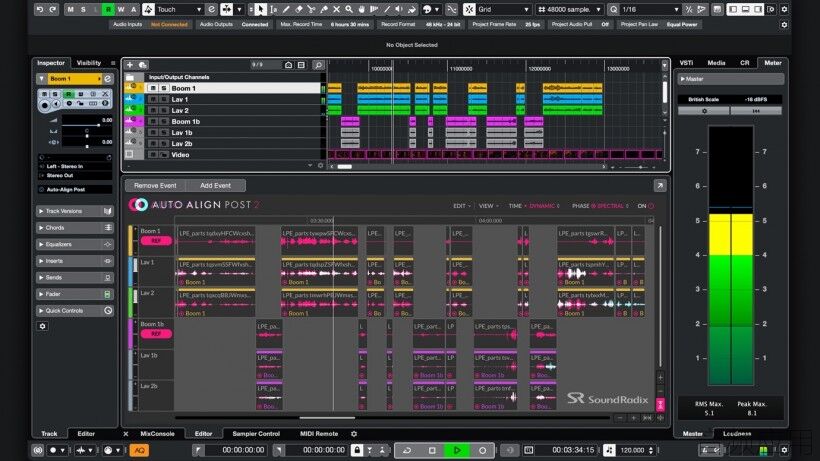Switch to the Media tab
The width and height of the screenshot is (820, 461).
click(716, 63)
